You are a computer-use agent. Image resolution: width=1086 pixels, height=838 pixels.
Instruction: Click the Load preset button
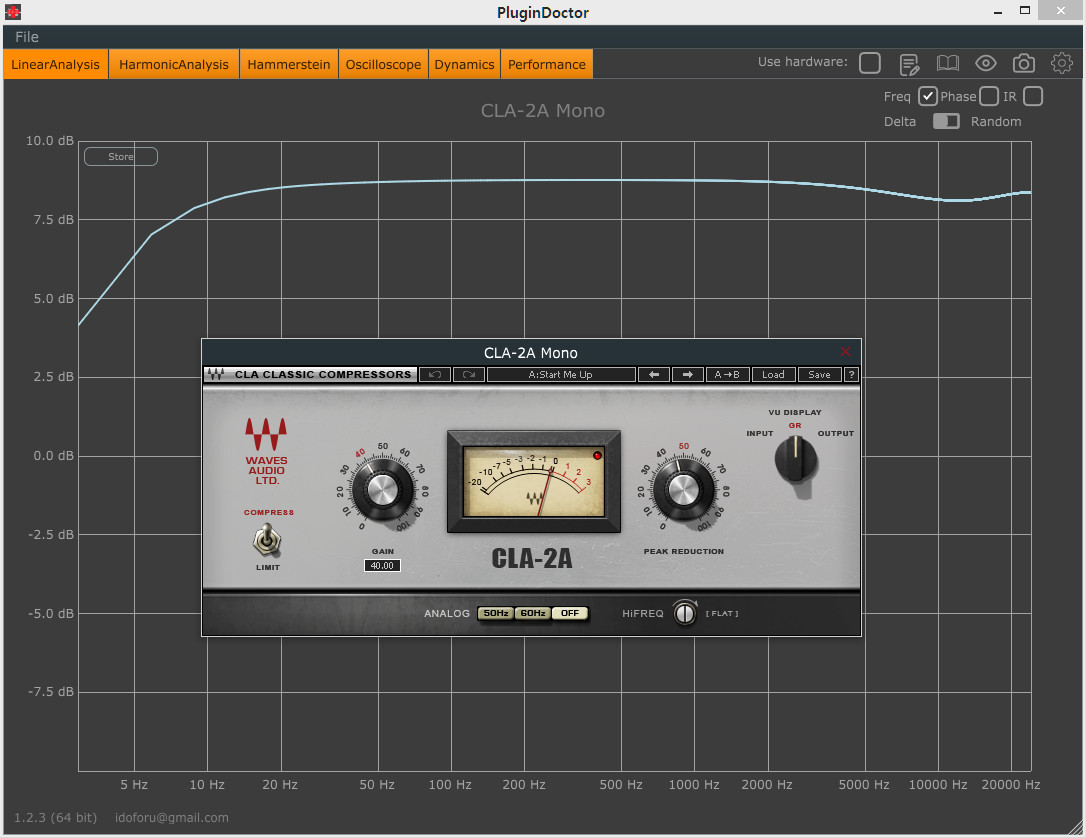773,375
